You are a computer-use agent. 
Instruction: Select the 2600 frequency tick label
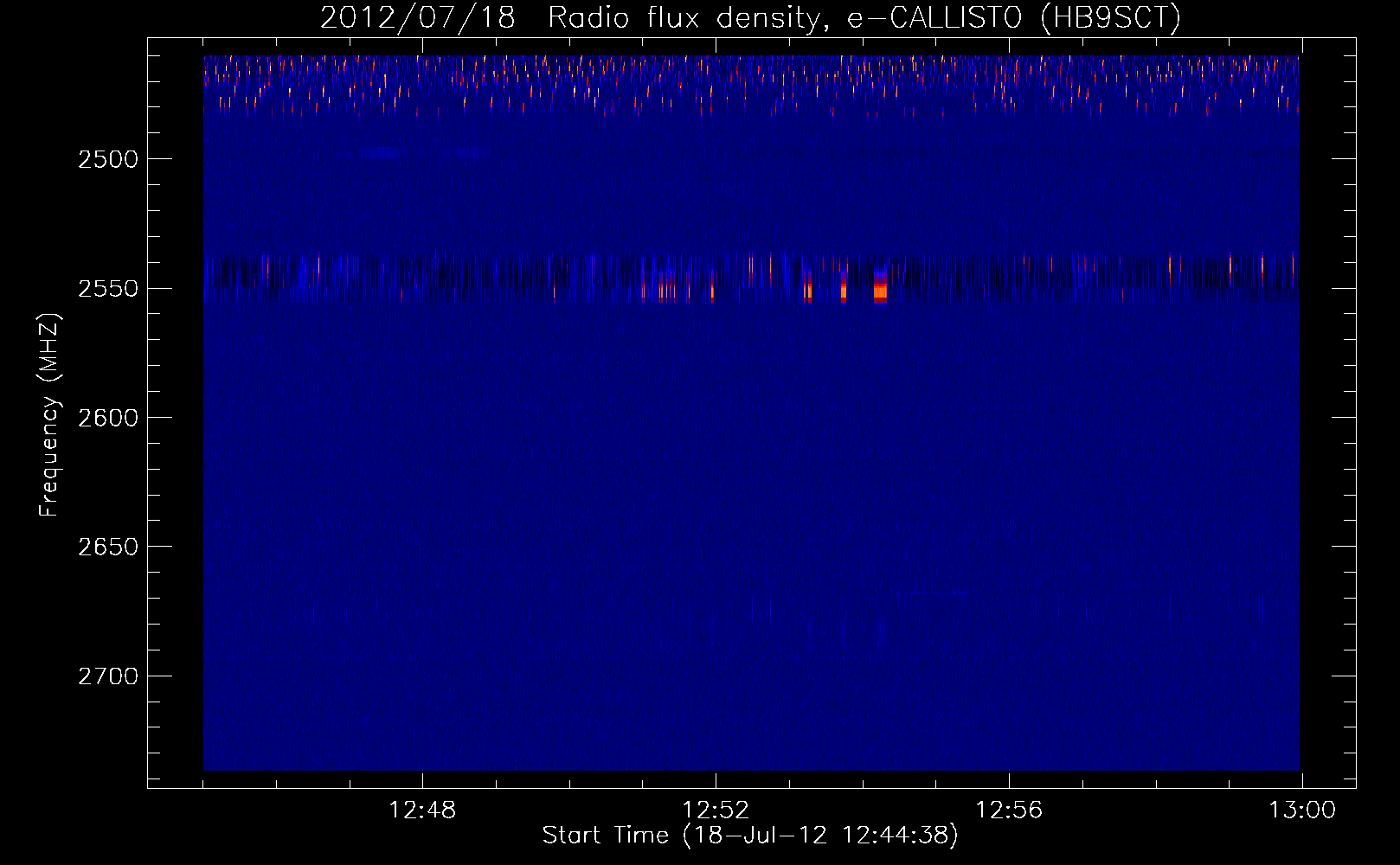pos(108,418)
